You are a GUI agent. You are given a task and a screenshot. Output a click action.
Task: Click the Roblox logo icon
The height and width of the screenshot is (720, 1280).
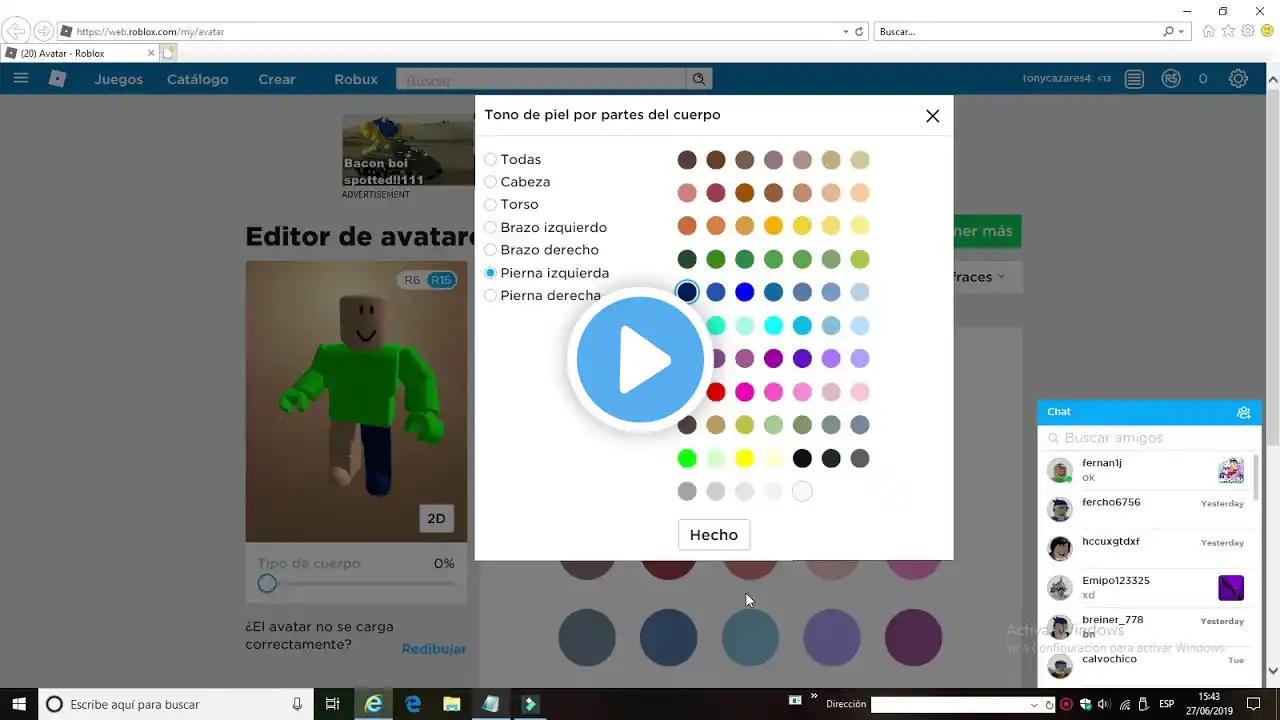coord(58,79)
